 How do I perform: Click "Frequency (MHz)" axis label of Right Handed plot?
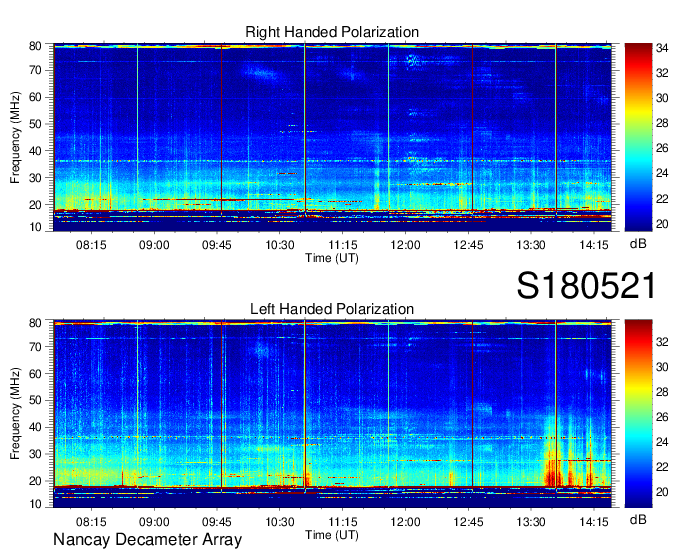[x=15, y=137]
